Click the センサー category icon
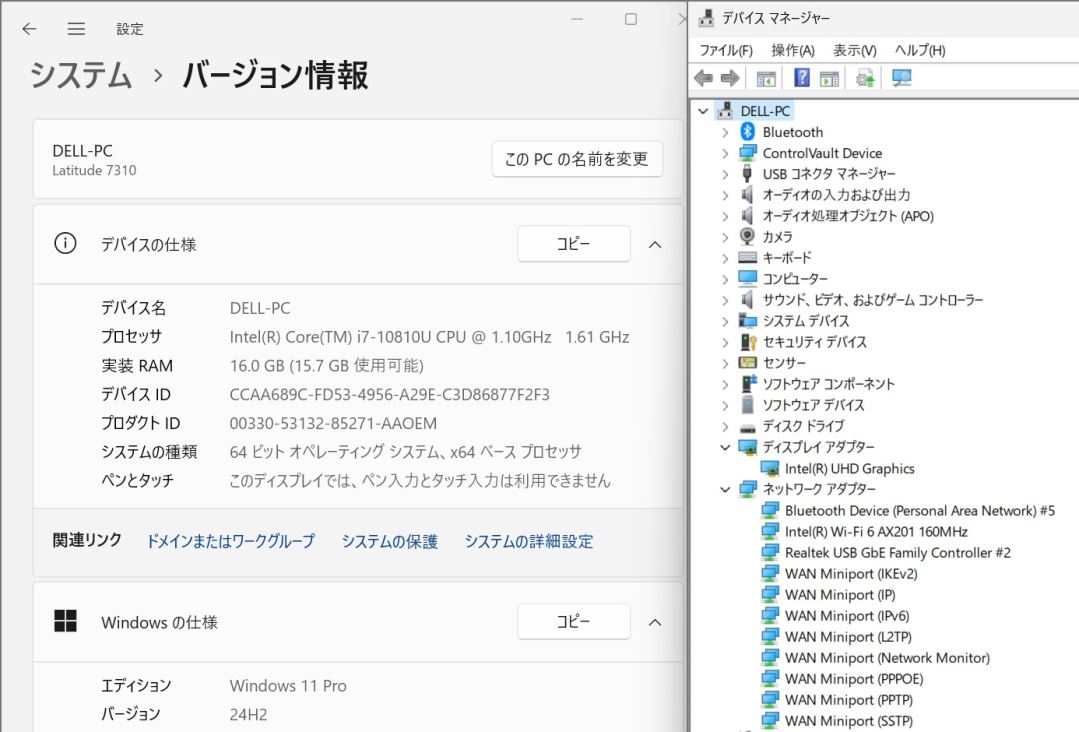 (x=747, y=363)
